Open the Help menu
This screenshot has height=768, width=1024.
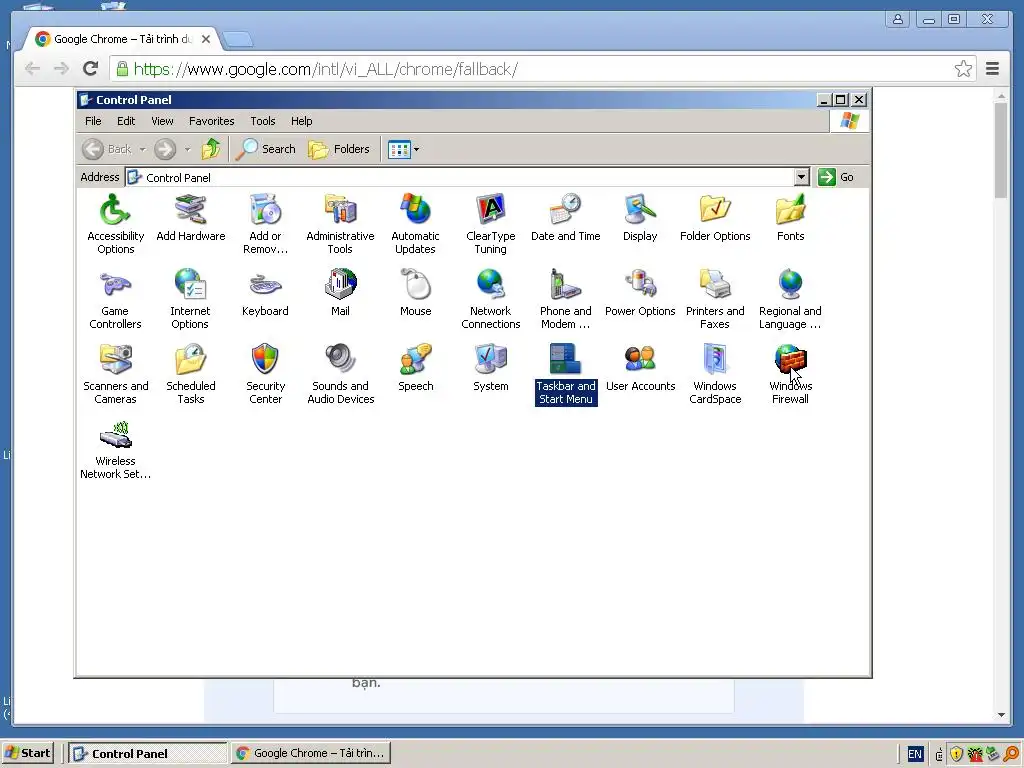[x=302, y=121]
